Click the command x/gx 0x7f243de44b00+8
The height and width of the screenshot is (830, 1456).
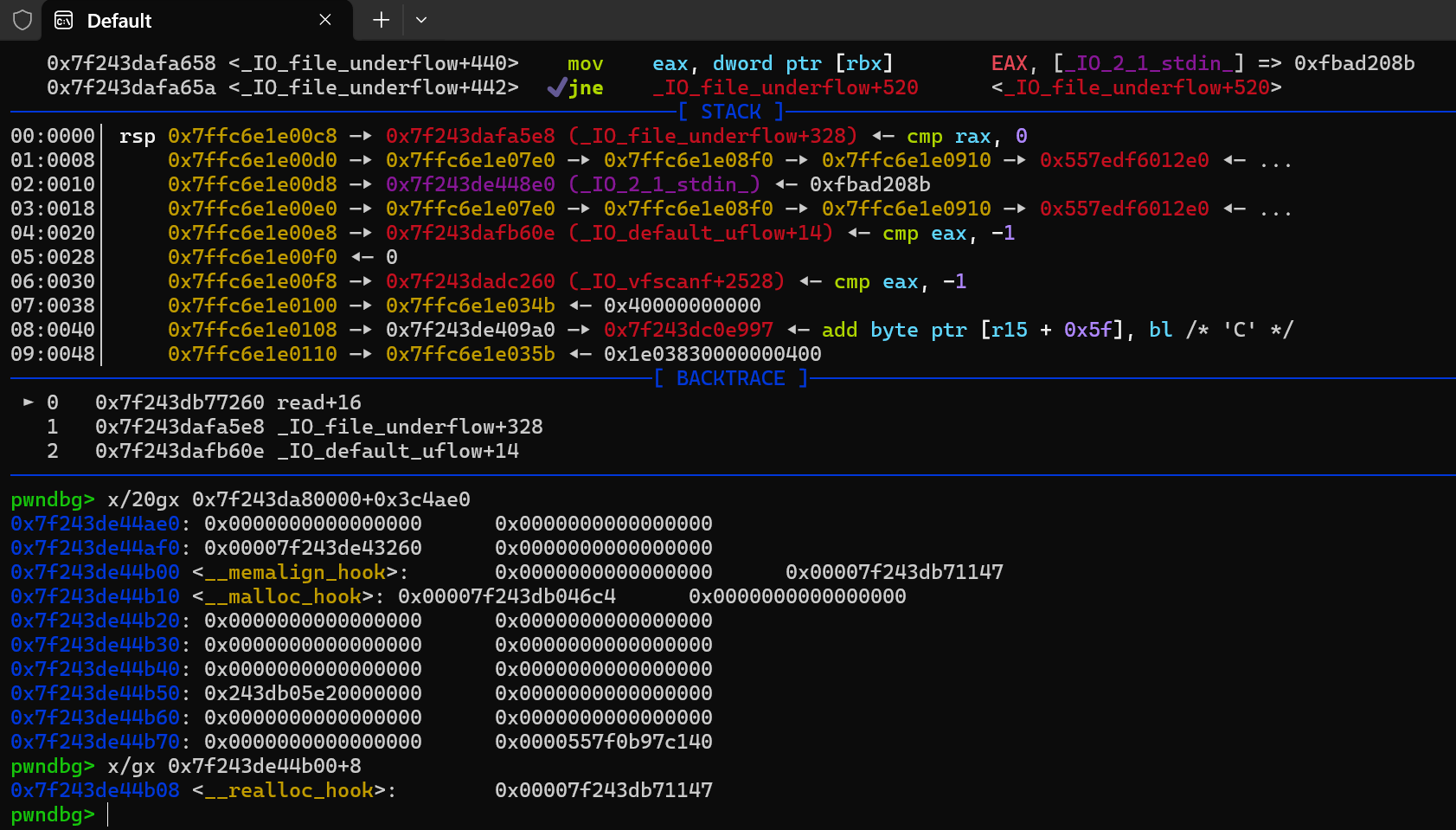[234, 766]
